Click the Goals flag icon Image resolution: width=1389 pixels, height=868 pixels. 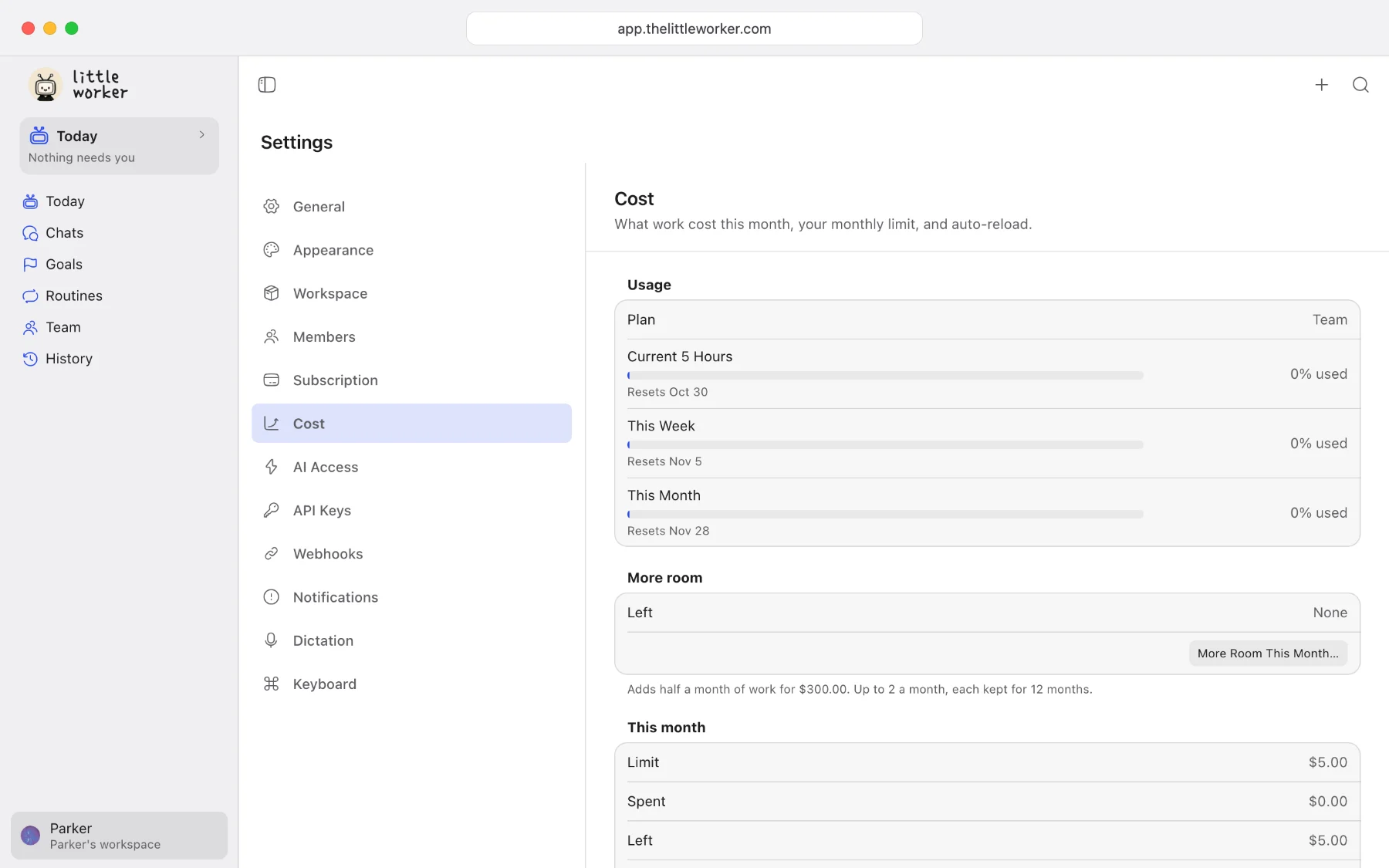pos(30,265)
